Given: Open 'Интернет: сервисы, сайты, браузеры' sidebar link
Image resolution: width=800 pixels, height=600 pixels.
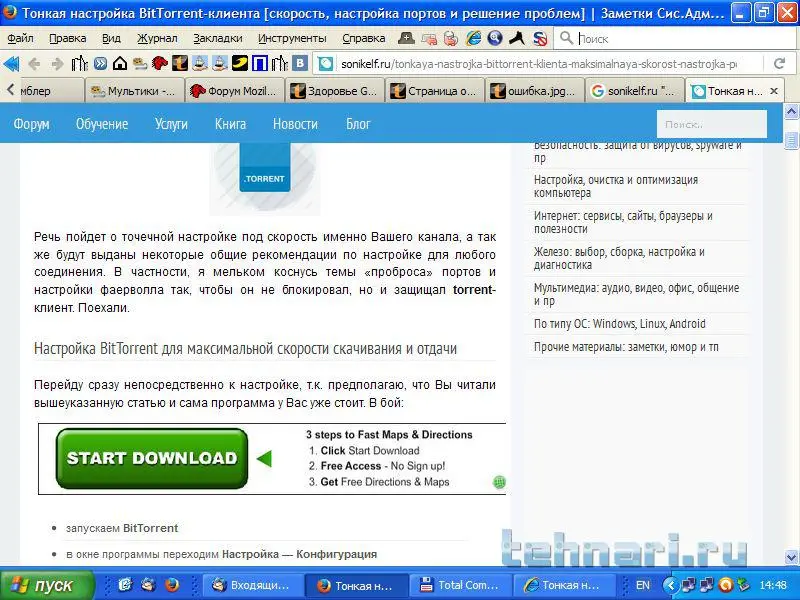Looking at the screenshot, I should point(623,222).
